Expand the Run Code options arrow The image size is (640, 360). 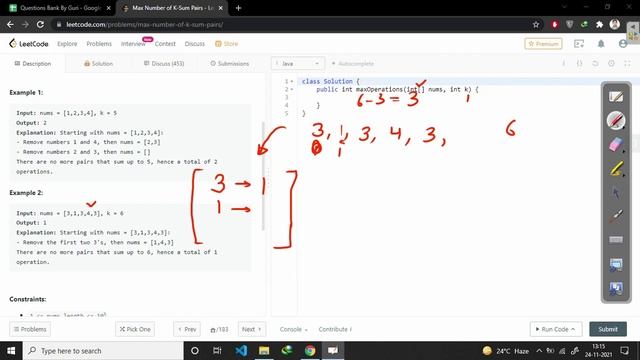click(573, 329)
